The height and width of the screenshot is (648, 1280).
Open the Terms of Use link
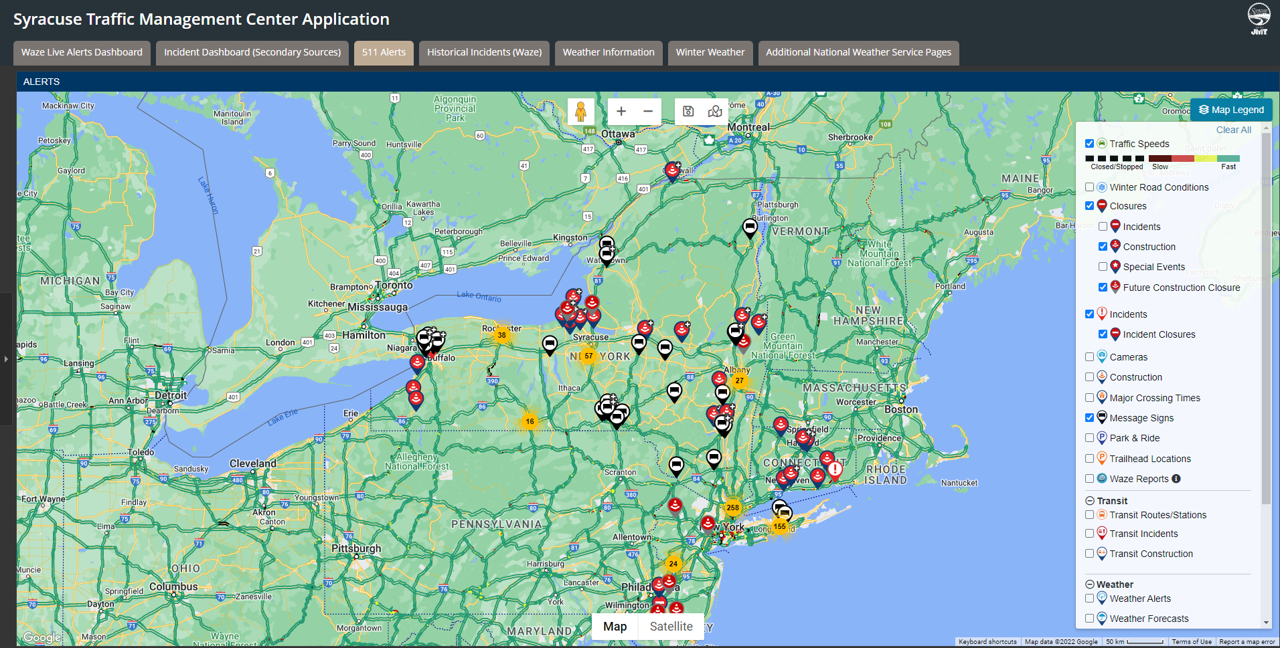point(1192,642)
